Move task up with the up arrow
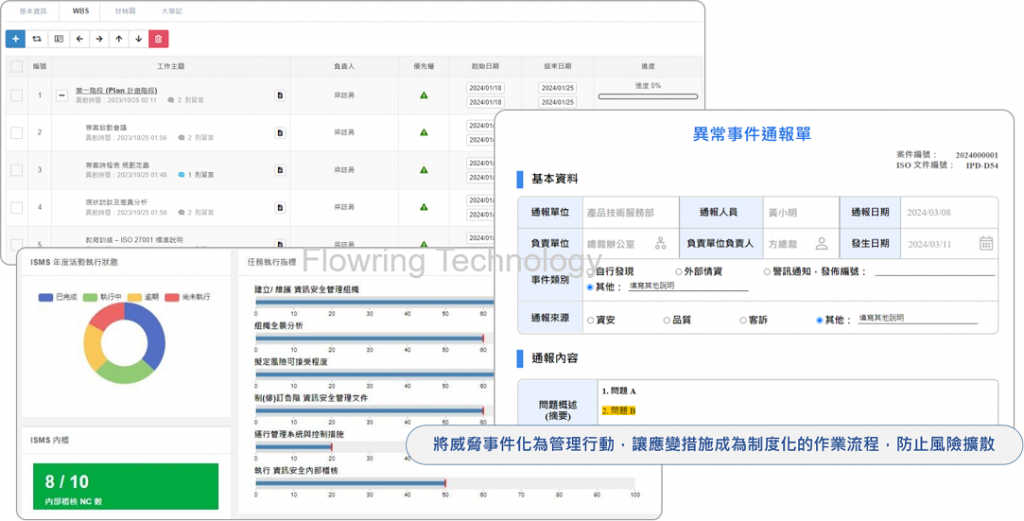 tap(118, 39)
